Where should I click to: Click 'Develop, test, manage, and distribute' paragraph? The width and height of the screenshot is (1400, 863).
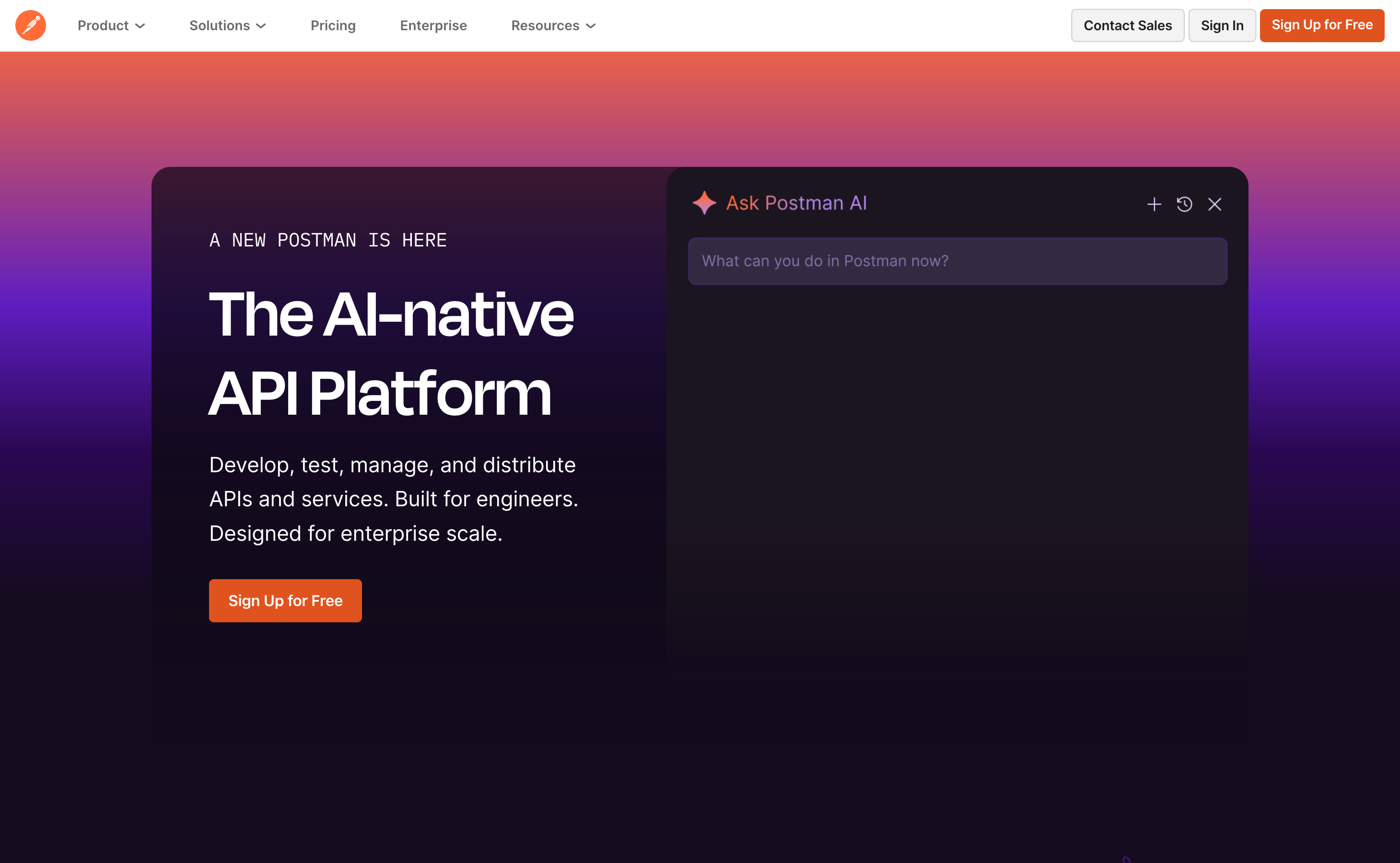394,499
